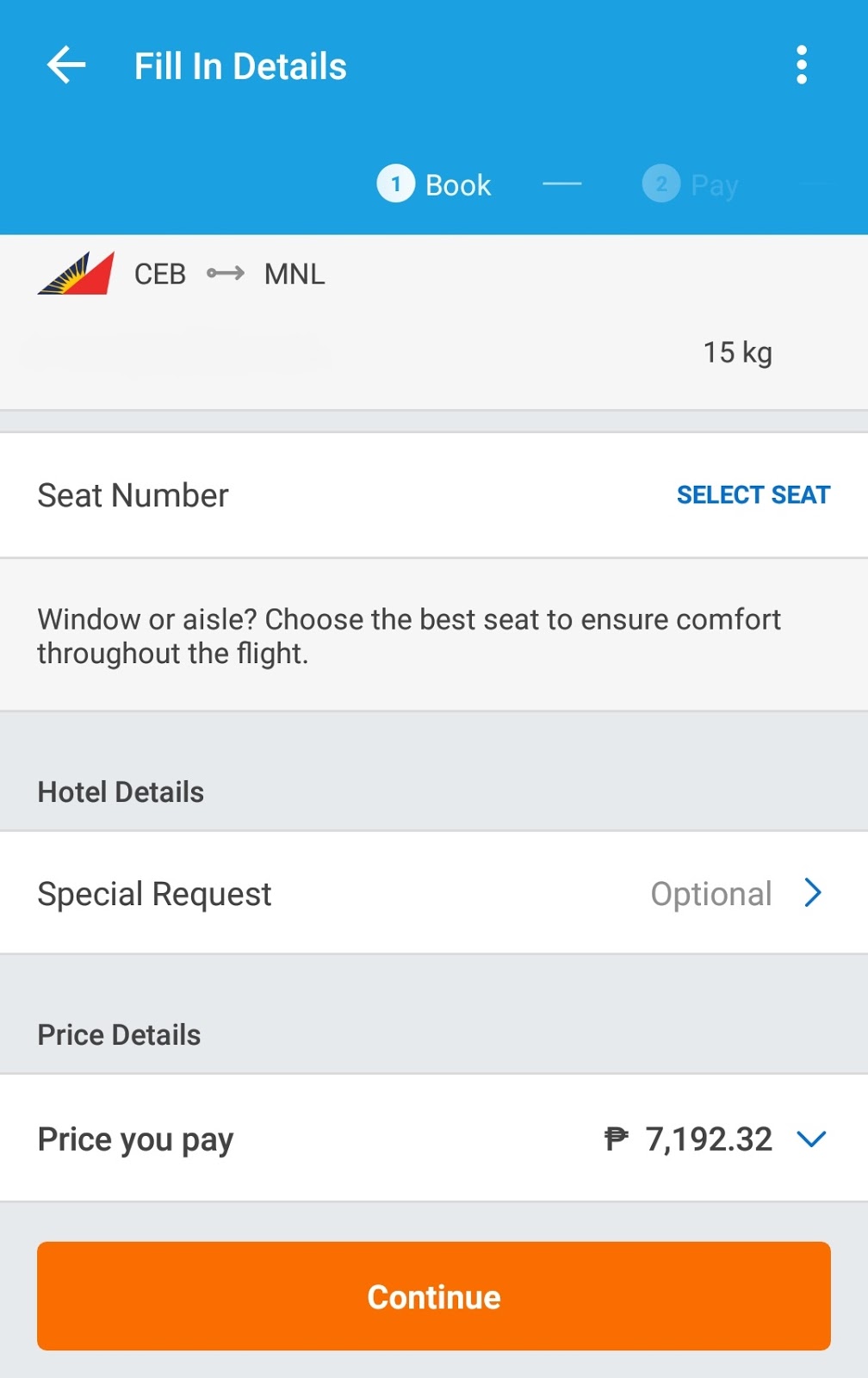Expand the price breakdown chevron
The image size is (868, 1378).
[x=811, y=1139]
